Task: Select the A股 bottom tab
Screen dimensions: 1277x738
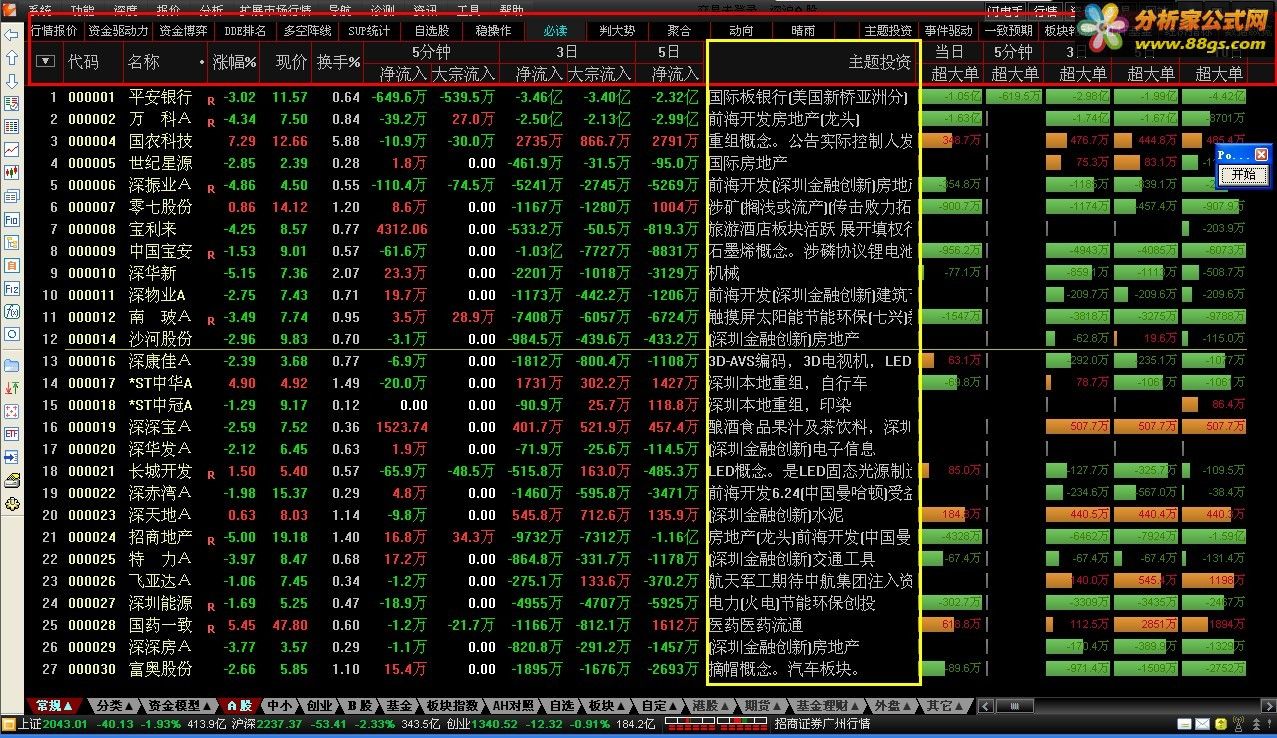Action: (x=239, y=706)
